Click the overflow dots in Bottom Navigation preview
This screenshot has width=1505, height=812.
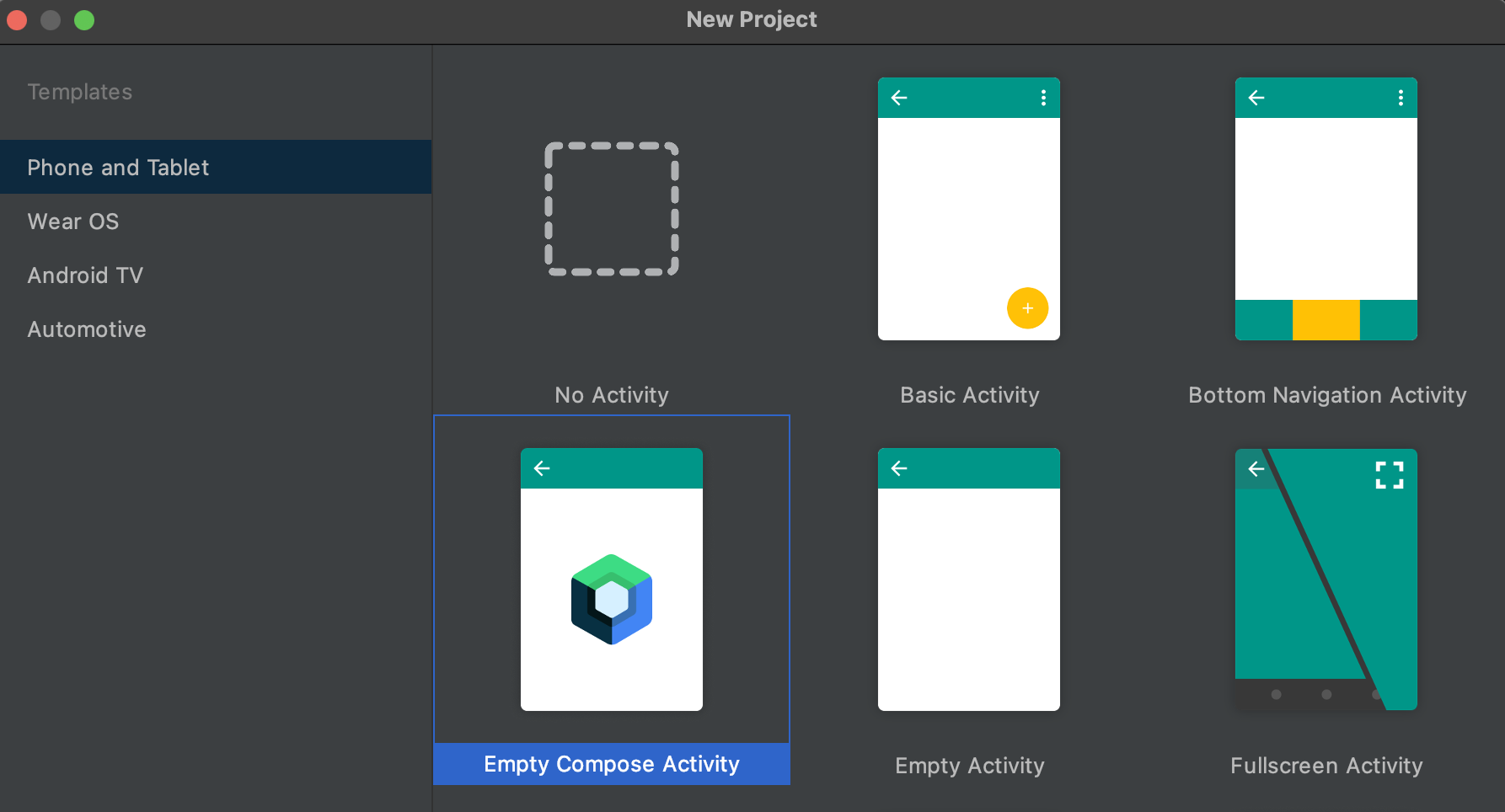coord(1401,98)
